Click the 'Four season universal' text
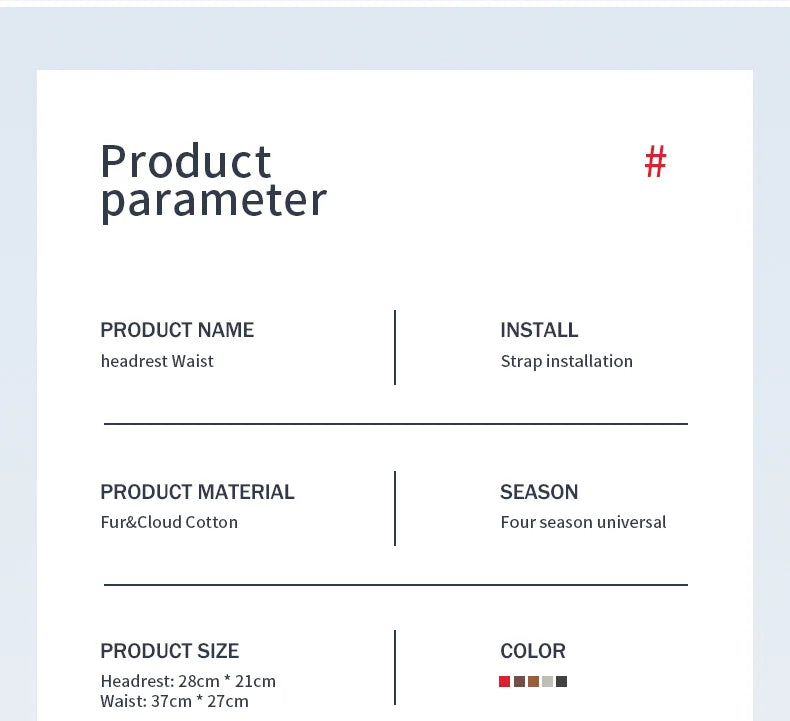 (583, 522)
